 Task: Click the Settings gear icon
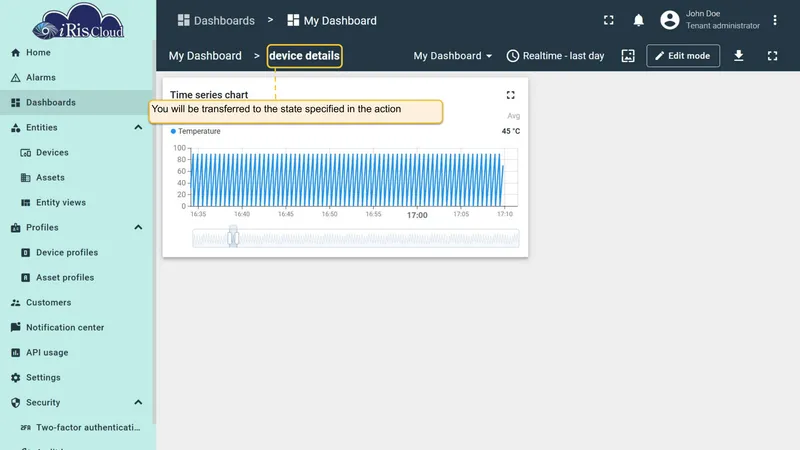16,378
